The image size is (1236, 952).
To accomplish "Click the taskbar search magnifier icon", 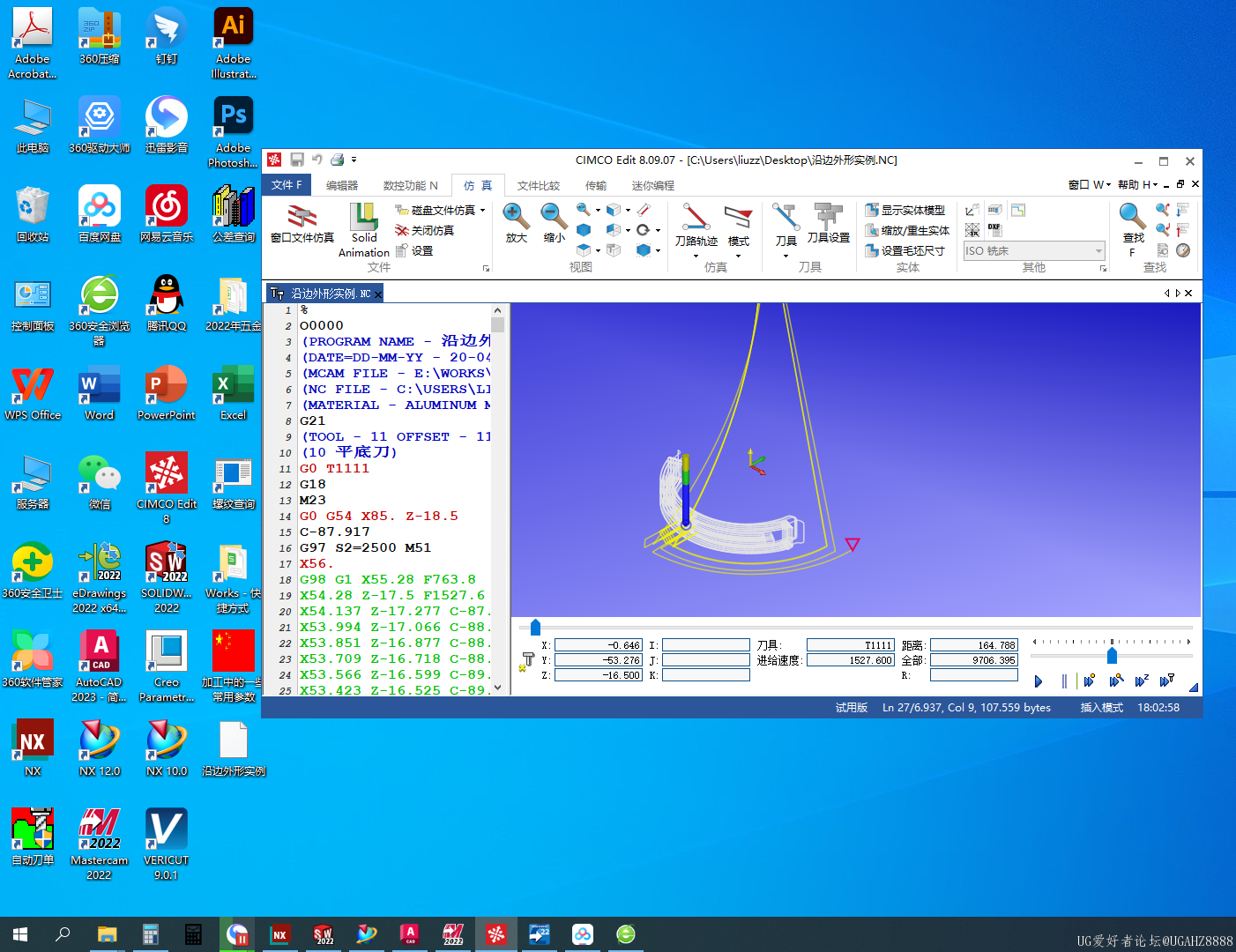I will tap(63, 934).
